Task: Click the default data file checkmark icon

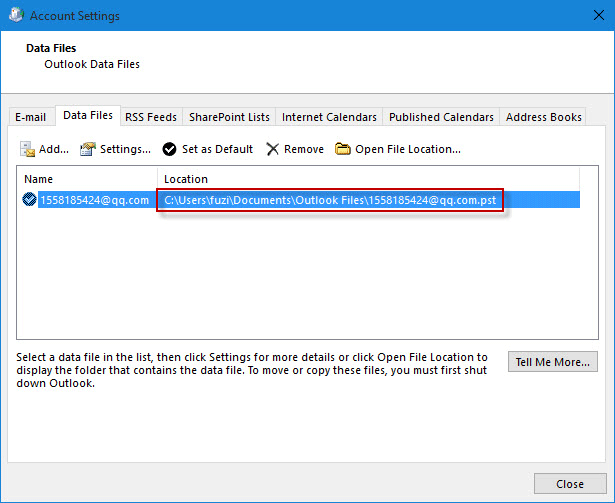Action: (29, 199)
